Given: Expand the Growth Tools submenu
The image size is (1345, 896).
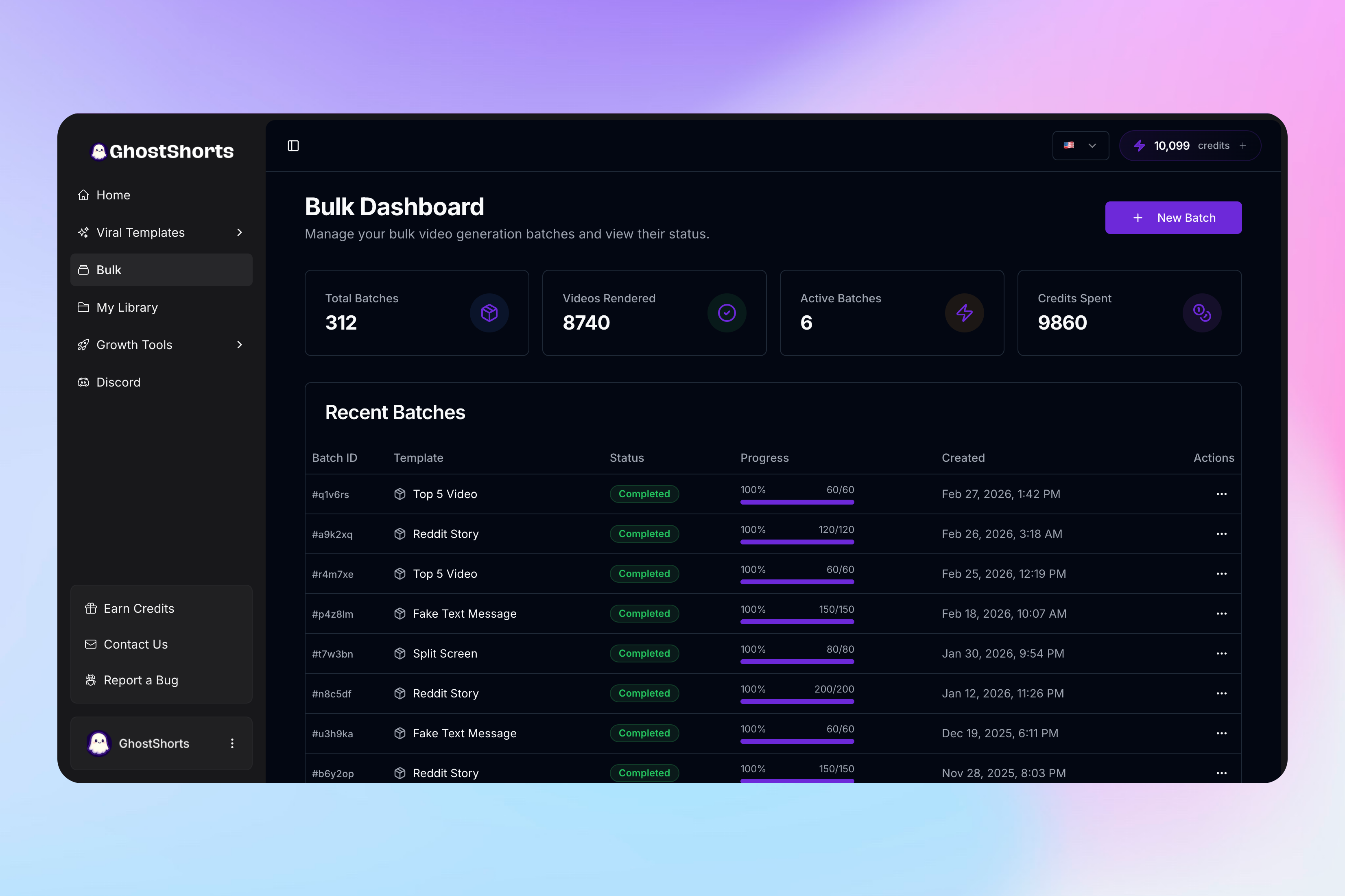Looking at the screenshot, I should pyautogui.click(x=239, y=345).
